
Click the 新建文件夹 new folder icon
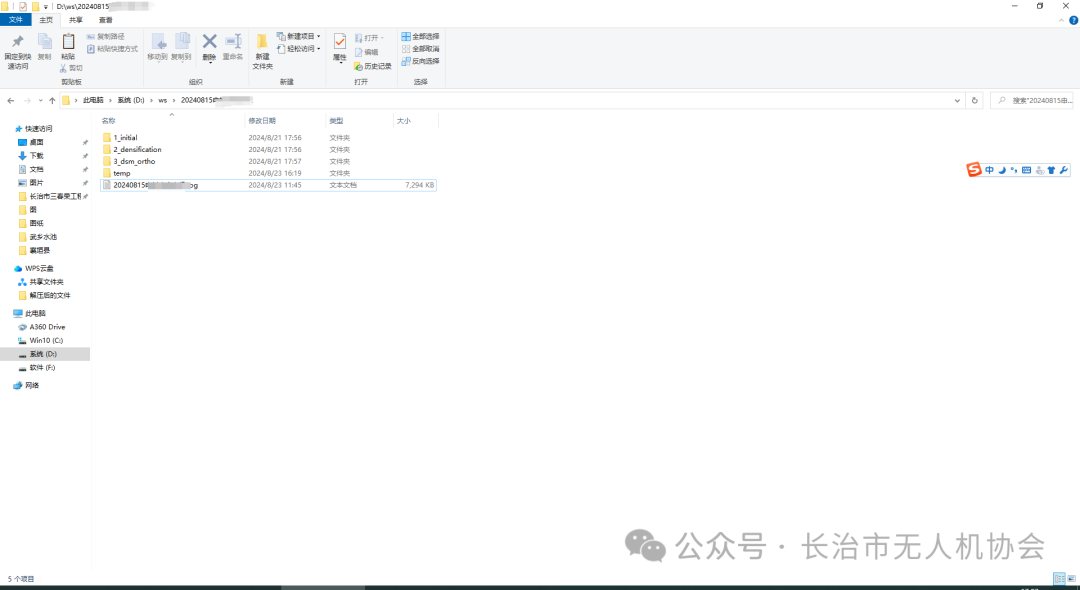[262, 41]
